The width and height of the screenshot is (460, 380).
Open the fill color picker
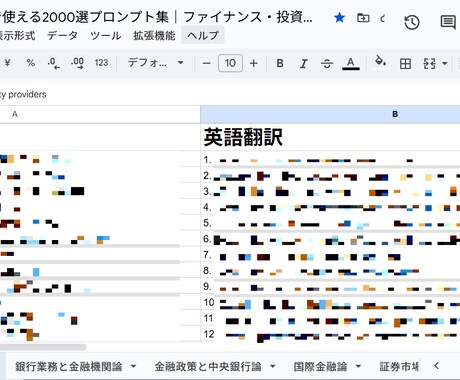(380, 62)
